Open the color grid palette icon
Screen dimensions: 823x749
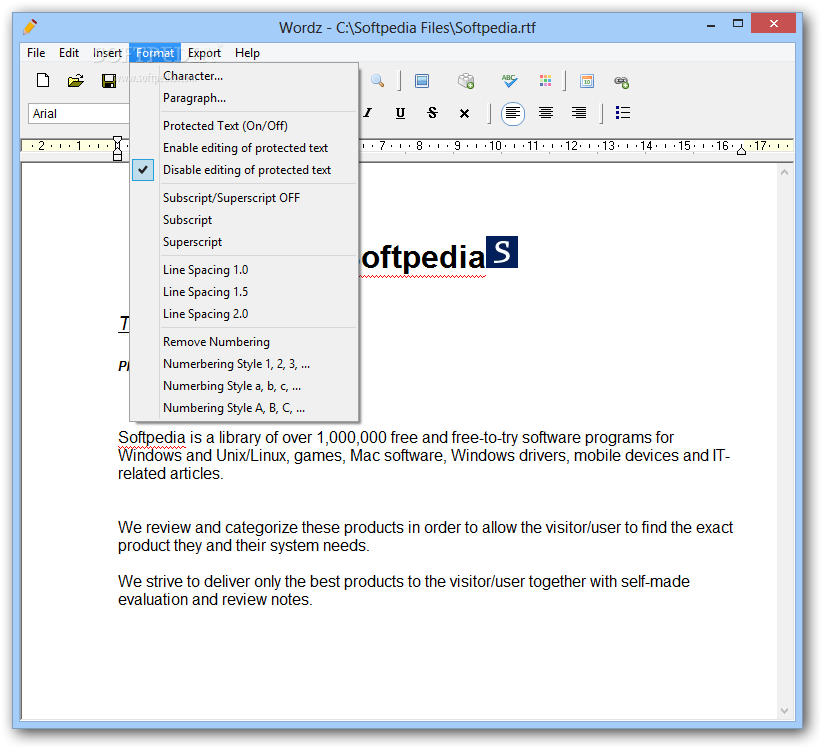(545, 80)
